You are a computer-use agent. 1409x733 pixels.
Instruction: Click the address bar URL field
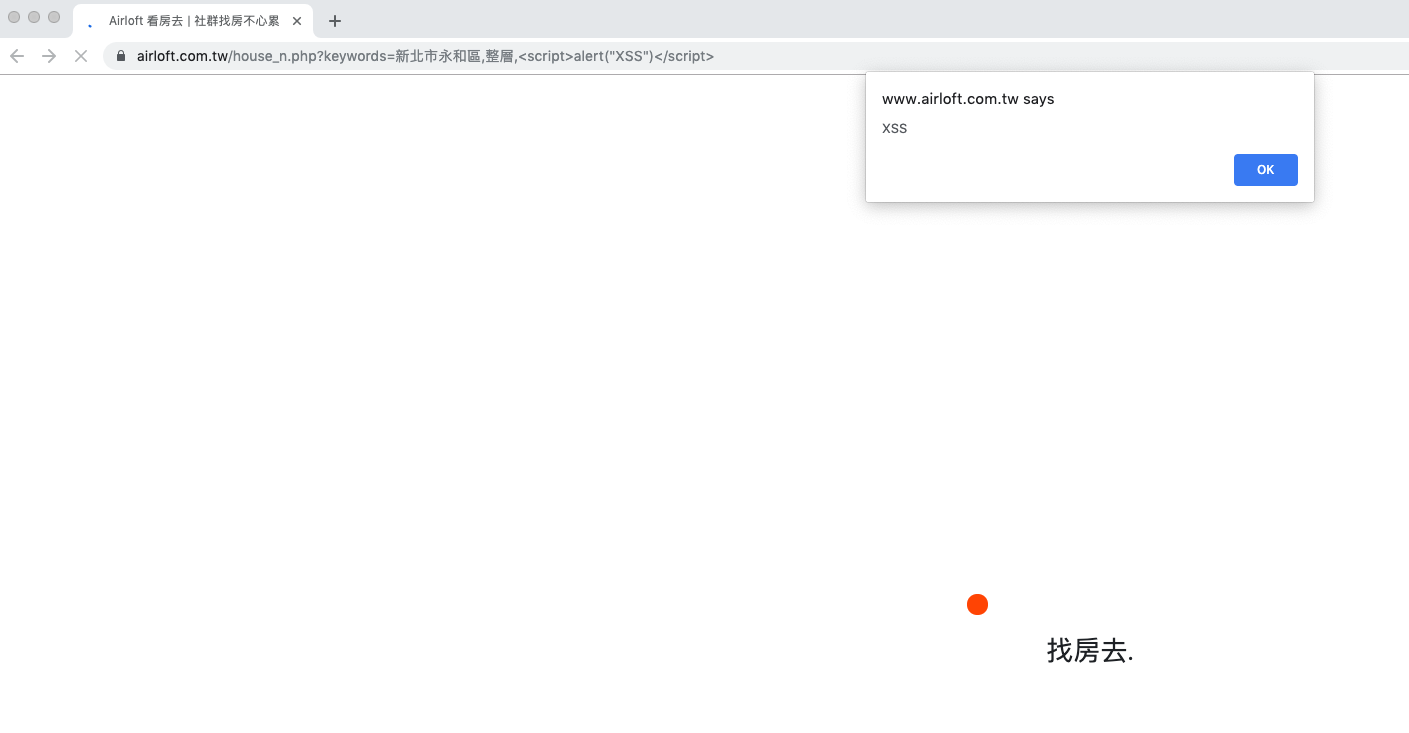pos(756,56)
